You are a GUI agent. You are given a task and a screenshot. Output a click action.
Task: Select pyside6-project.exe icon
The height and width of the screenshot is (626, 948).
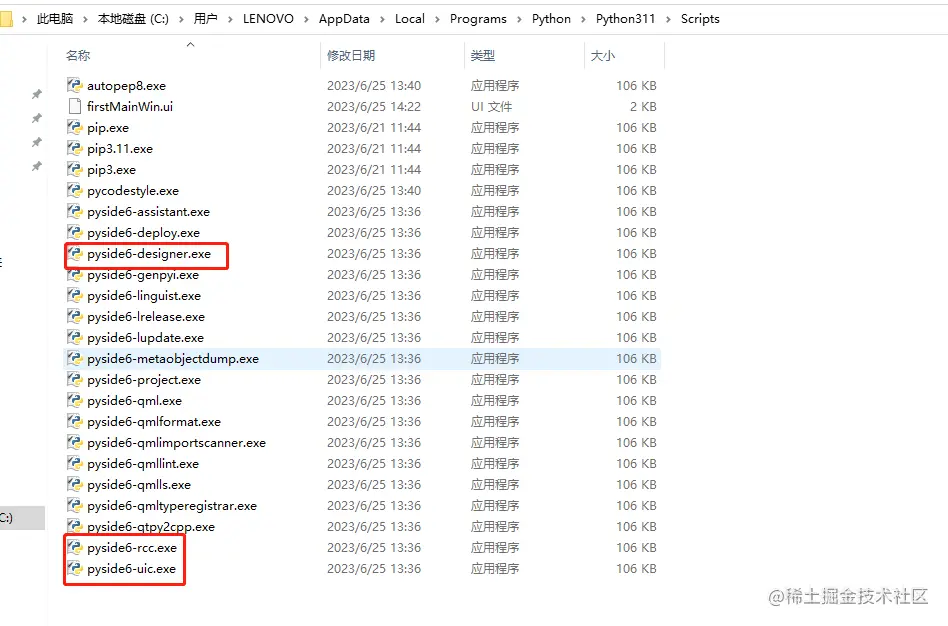click(x=74, y=380)
